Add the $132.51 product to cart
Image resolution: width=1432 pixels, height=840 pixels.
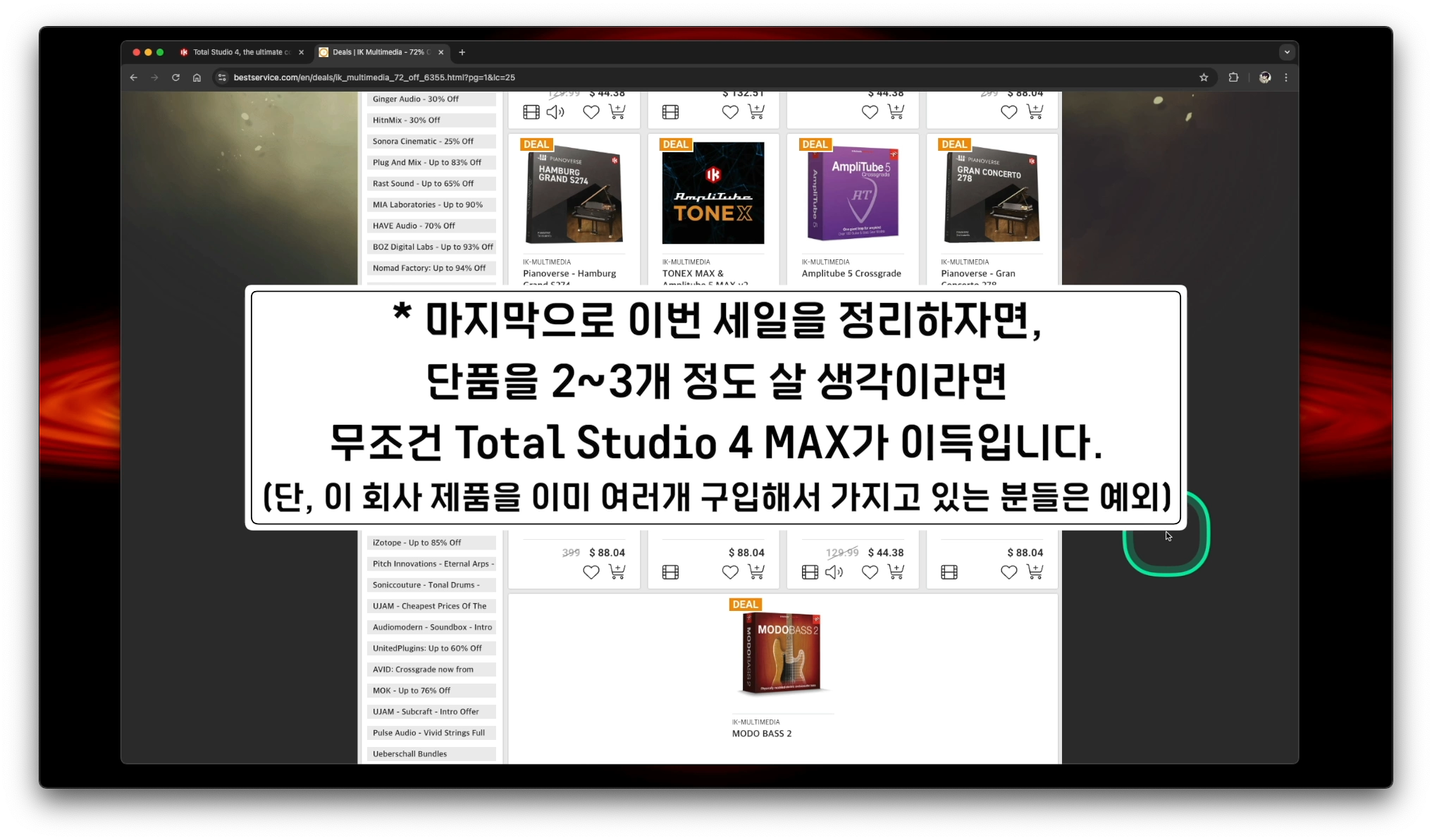756,111
